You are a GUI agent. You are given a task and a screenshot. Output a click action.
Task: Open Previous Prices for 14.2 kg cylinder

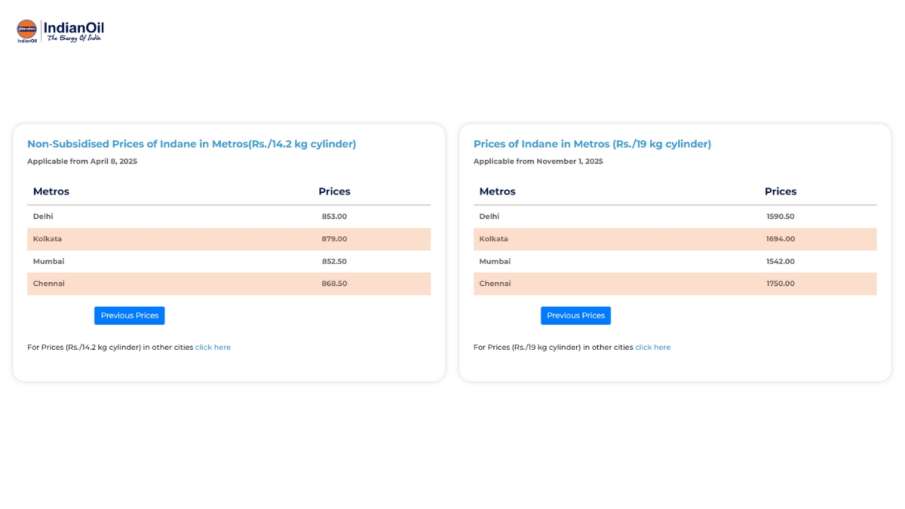coord(129,315)
